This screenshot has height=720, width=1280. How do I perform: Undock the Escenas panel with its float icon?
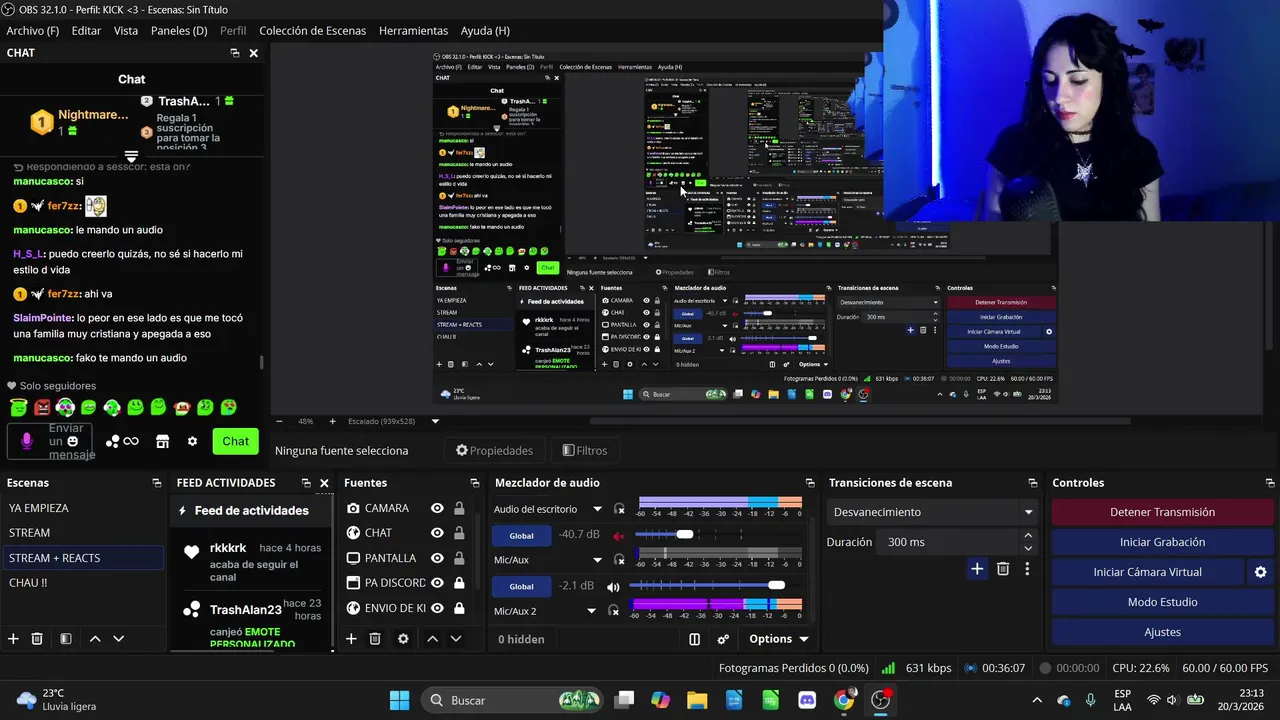(x=157, y=483)
